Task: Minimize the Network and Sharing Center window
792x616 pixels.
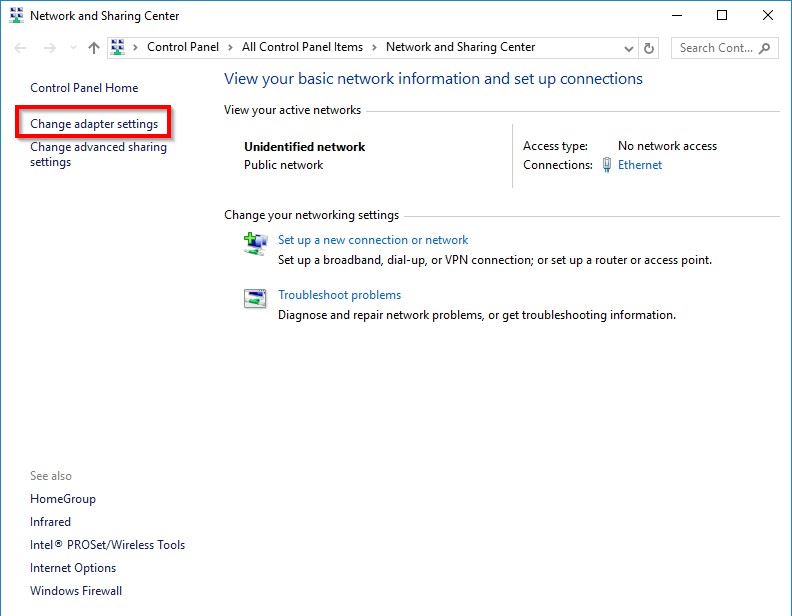Action: (677, 15)
